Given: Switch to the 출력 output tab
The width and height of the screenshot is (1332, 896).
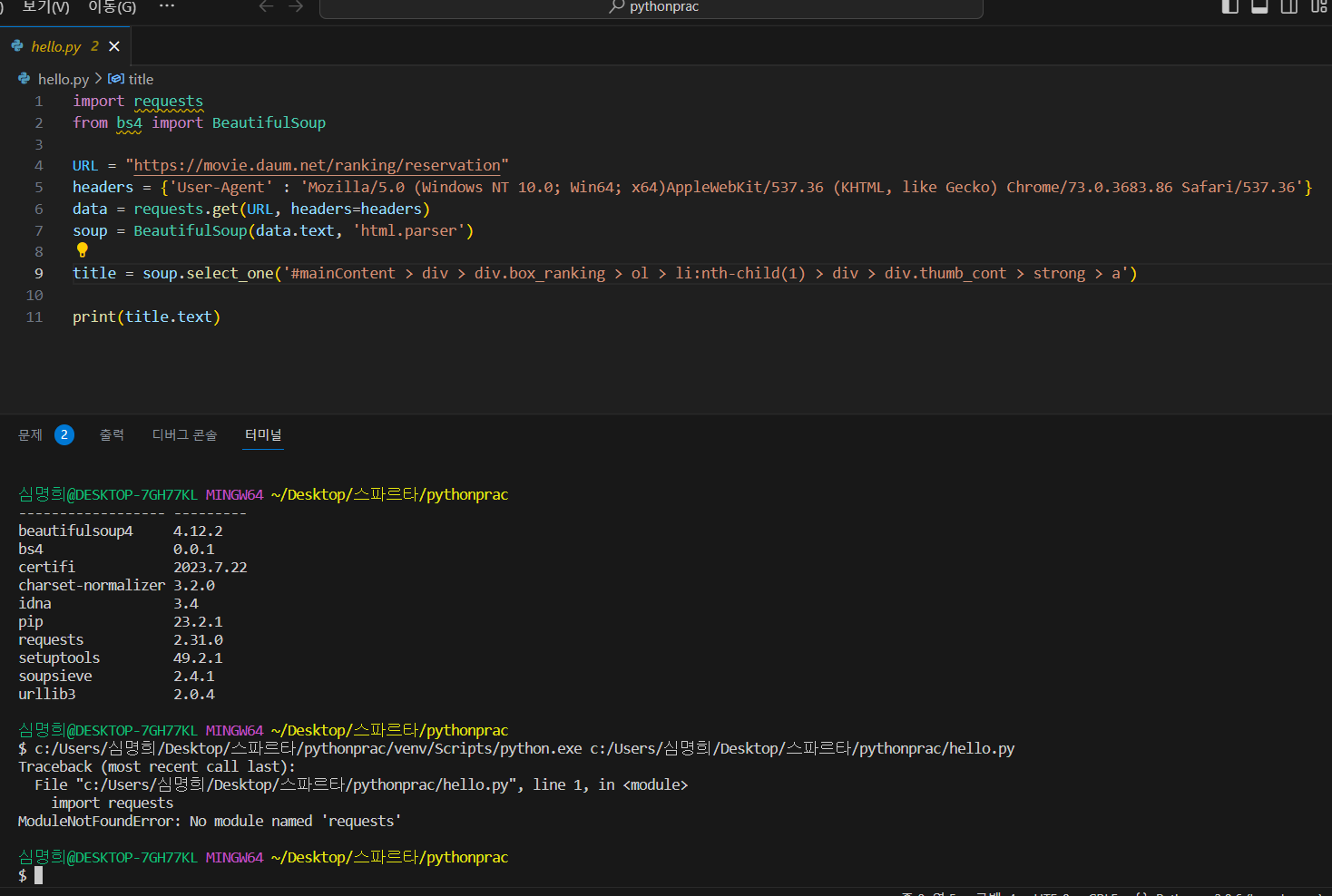Looking at the screenshot, I should [x=112, y=435].
